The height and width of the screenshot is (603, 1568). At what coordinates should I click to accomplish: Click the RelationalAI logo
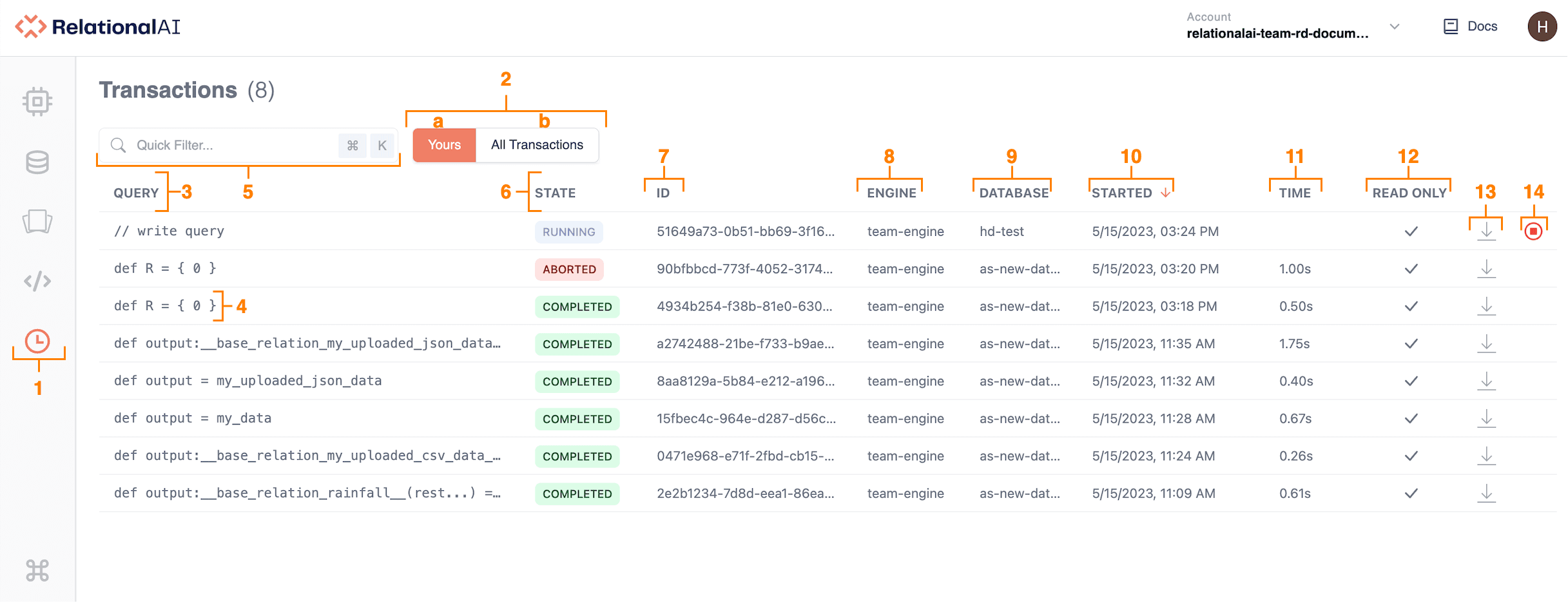click(x=97, y=26)
